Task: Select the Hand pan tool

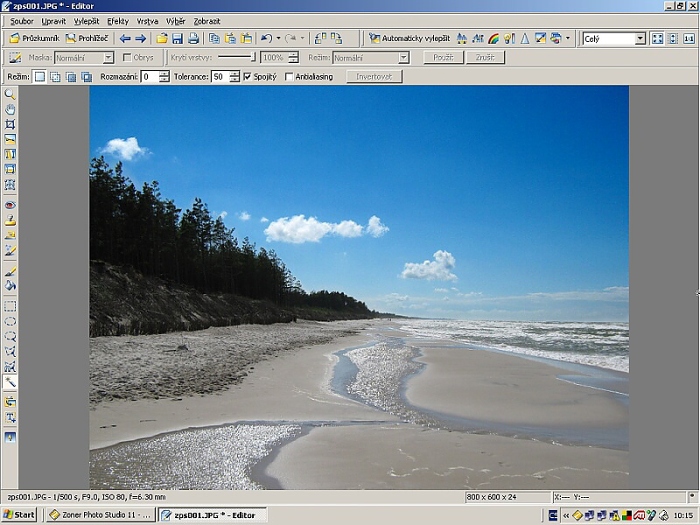Action: click(10, 109)
